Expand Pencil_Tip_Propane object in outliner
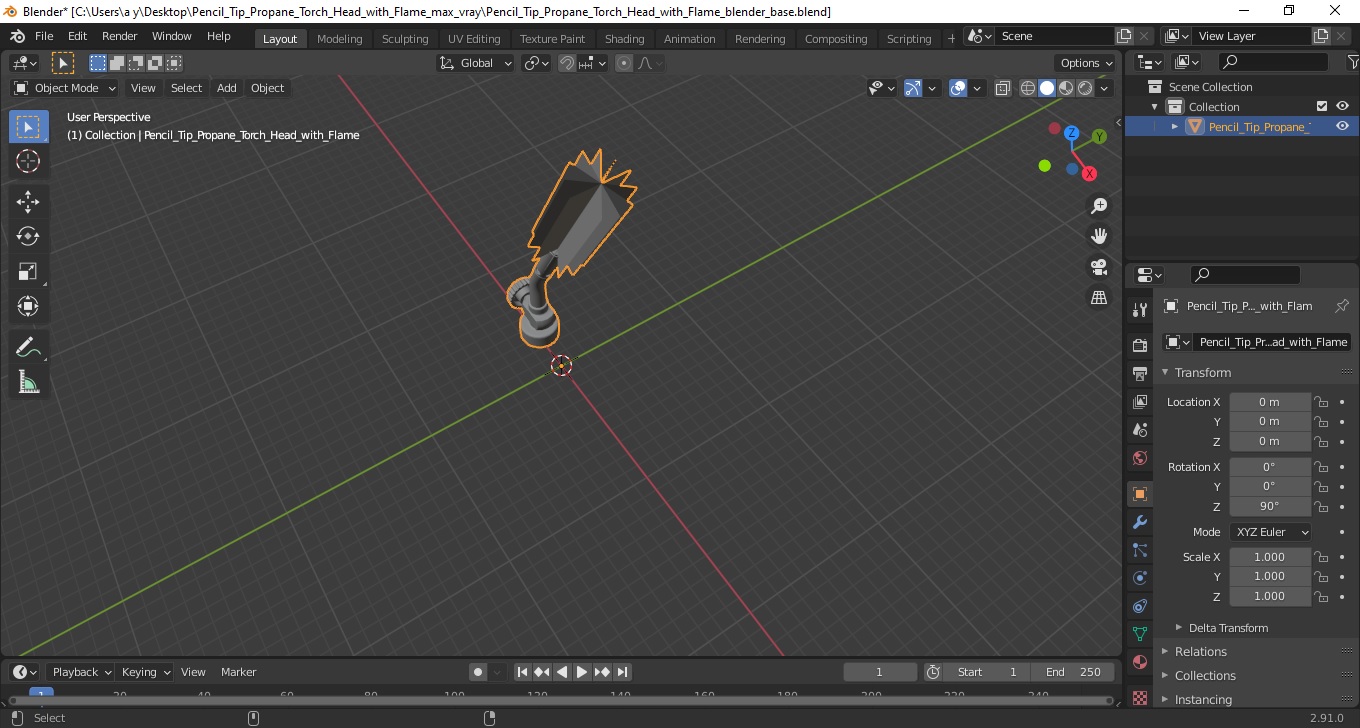This screenshot has height=728, width=1360. point(1175,127)
